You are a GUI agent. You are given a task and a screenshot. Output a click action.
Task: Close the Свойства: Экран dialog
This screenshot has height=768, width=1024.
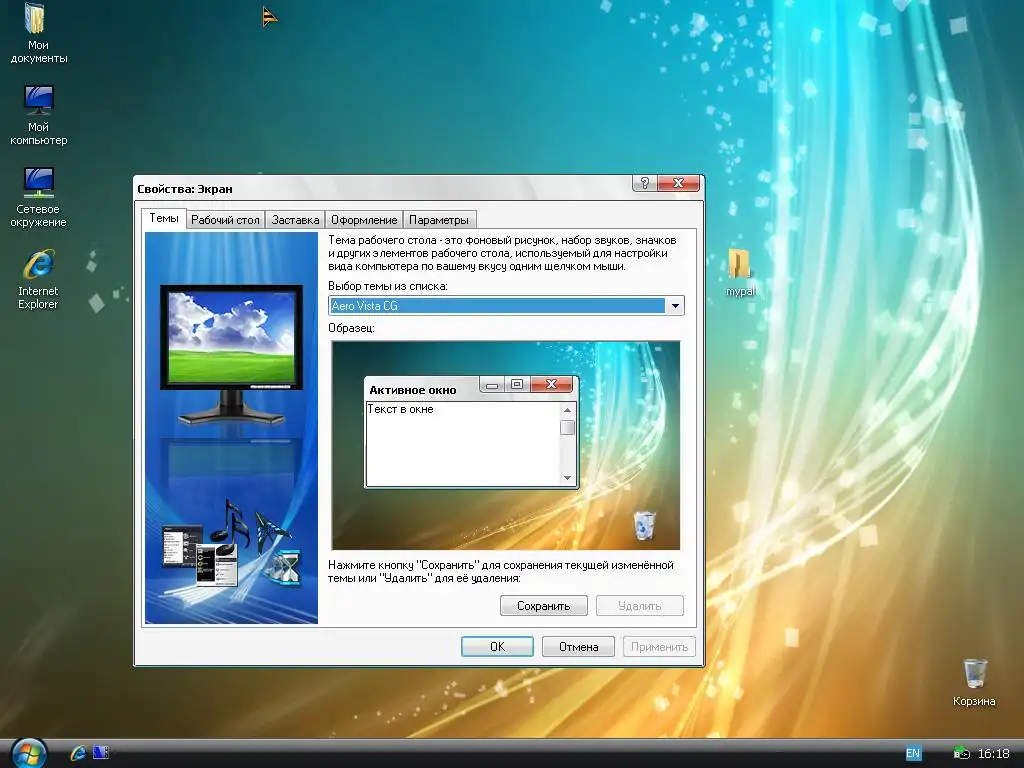679,184
